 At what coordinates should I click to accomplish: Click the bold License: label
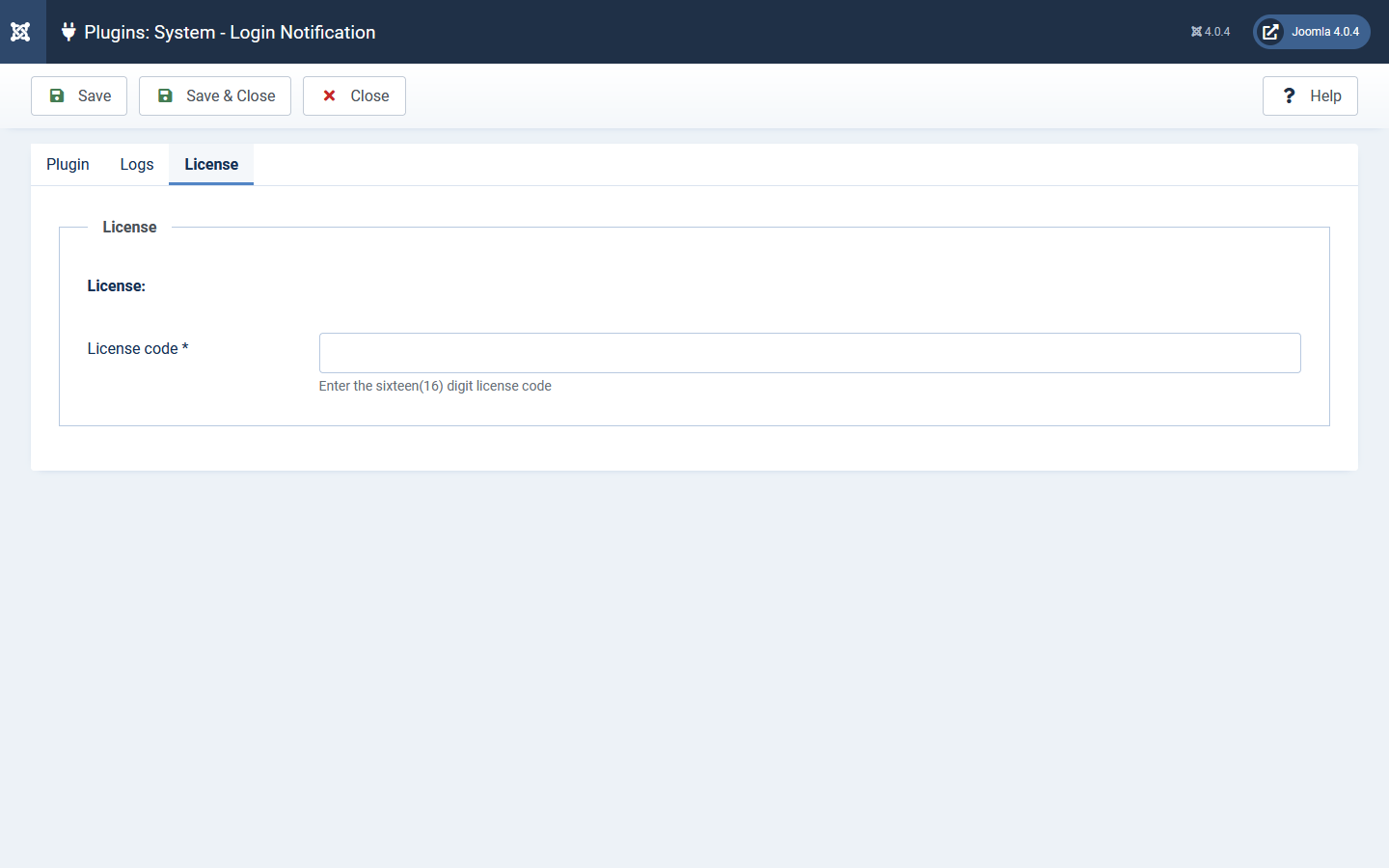[117, 285]
